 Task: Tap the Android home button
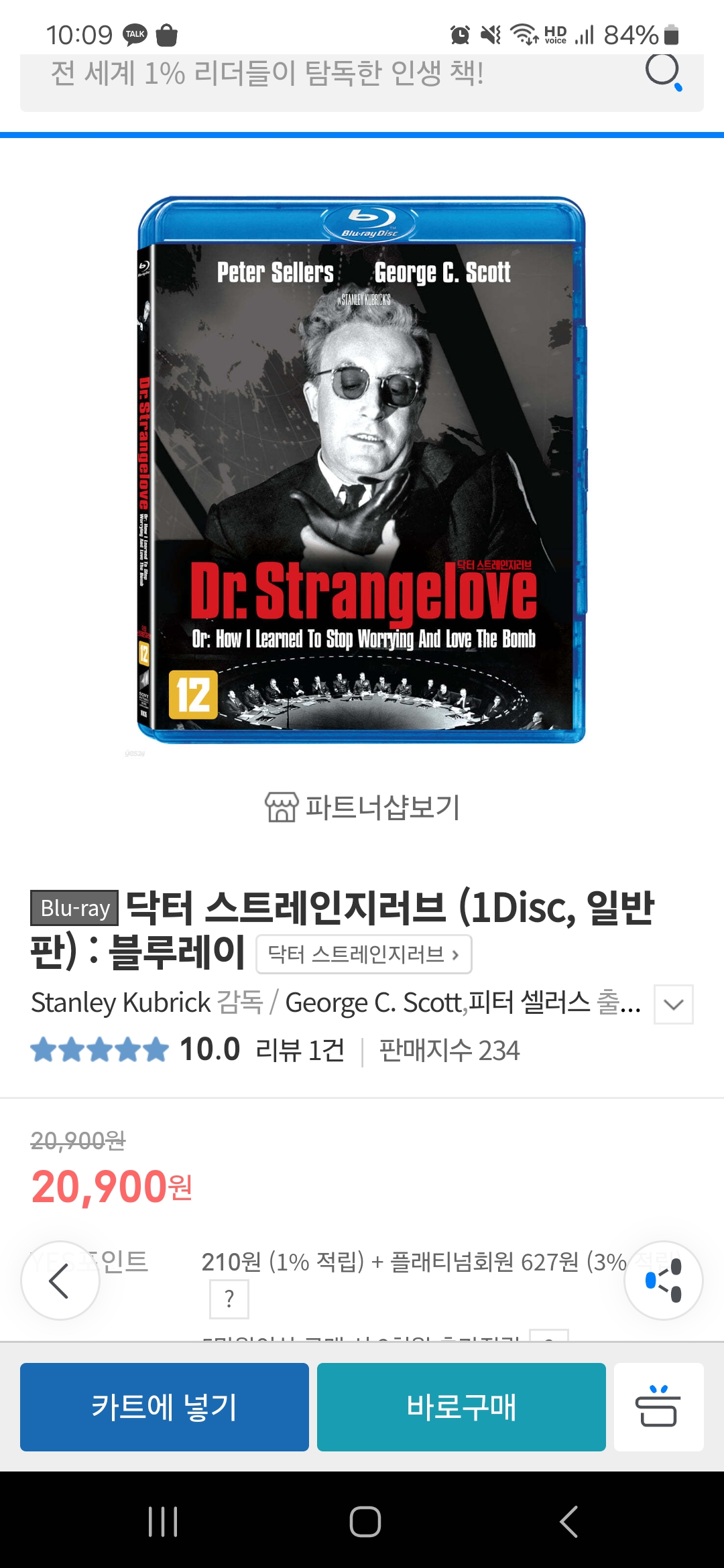[x=365, y=1521]
